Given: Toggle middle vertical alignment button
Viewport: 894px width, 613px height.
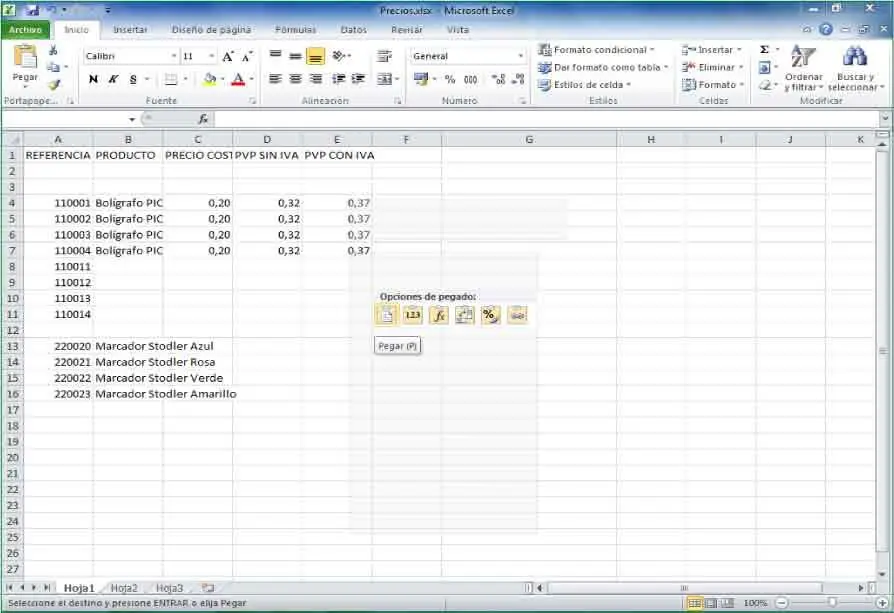Looking at the screenshot, I should (x=315, y=57).
